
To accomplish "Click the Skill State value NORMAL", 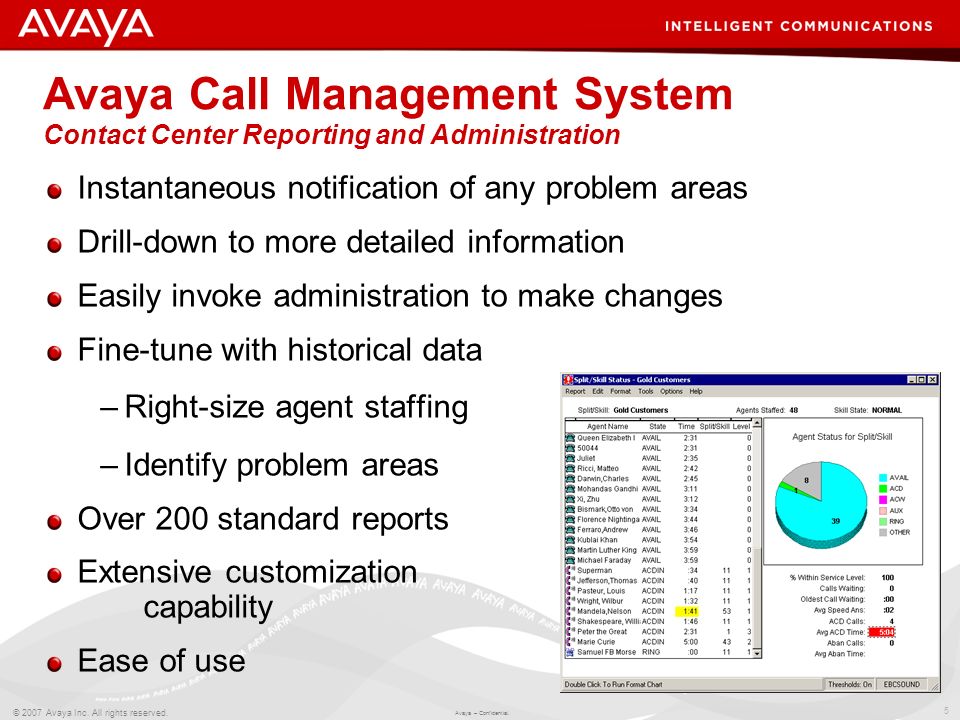I will click(x=887, y=410).
